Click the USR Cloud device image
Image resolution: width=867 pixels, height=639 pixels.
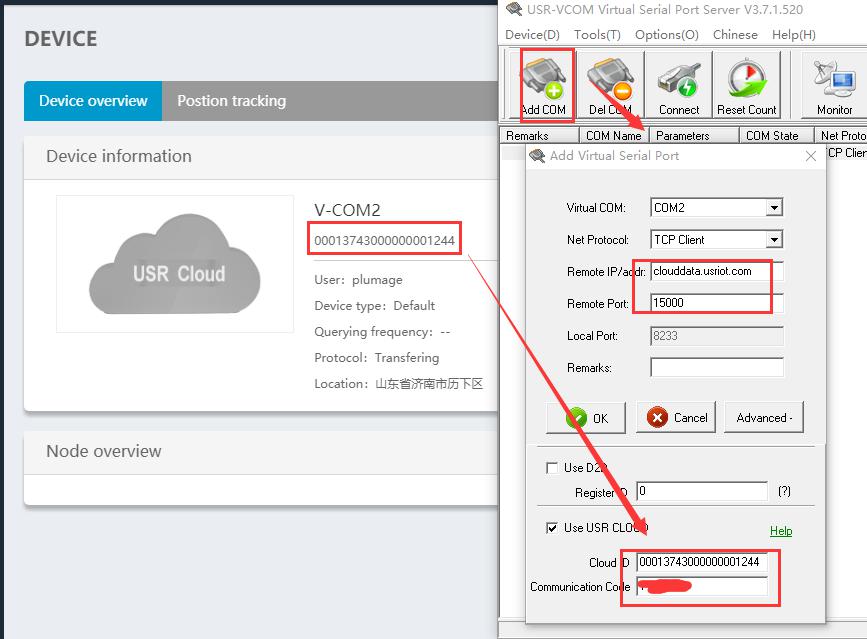click(x=175, y=264)
